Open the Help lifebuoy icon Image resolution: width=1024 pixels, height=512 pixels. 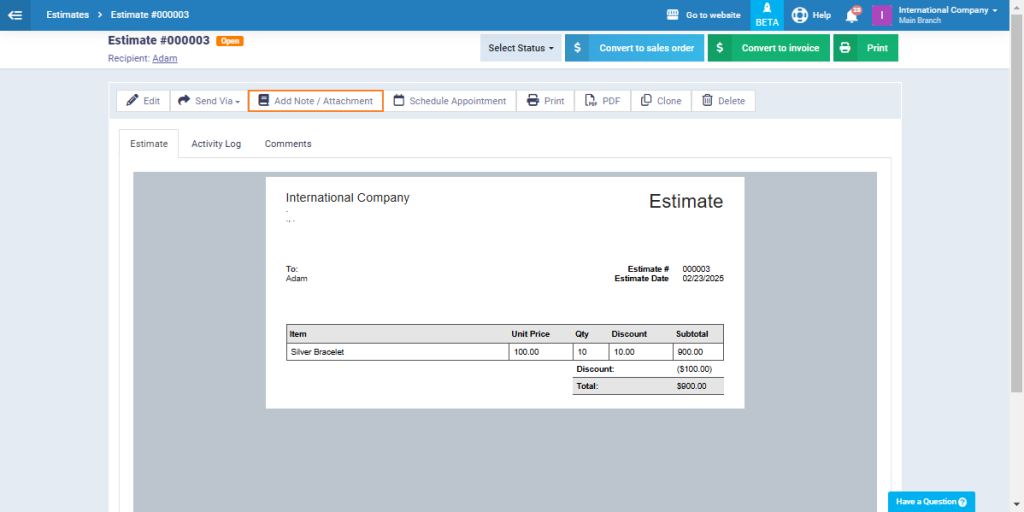(799, 15)
